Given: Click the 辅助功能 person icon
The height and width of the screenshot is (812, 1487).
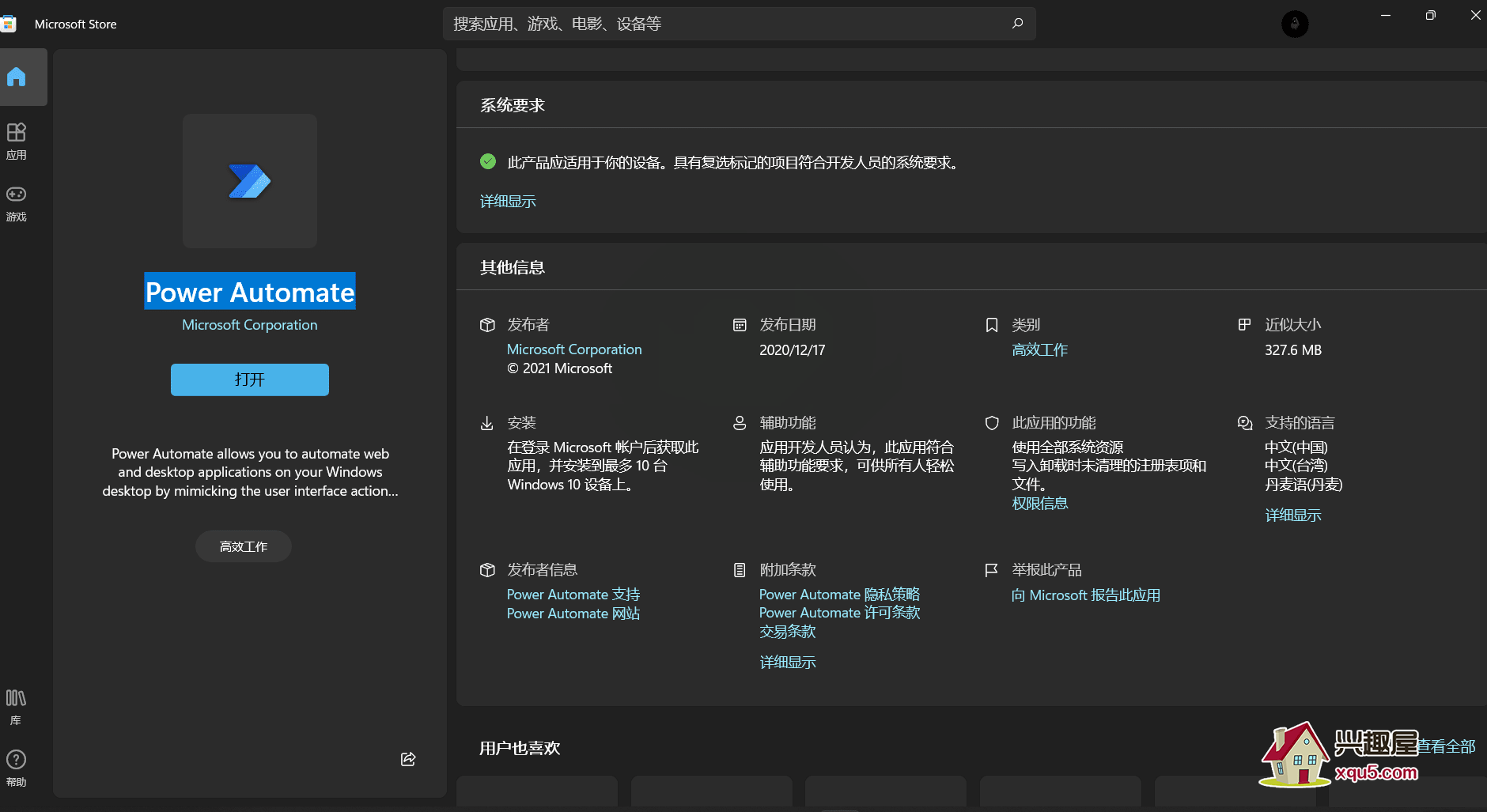Looking at the screenshot, I should 740,423.
